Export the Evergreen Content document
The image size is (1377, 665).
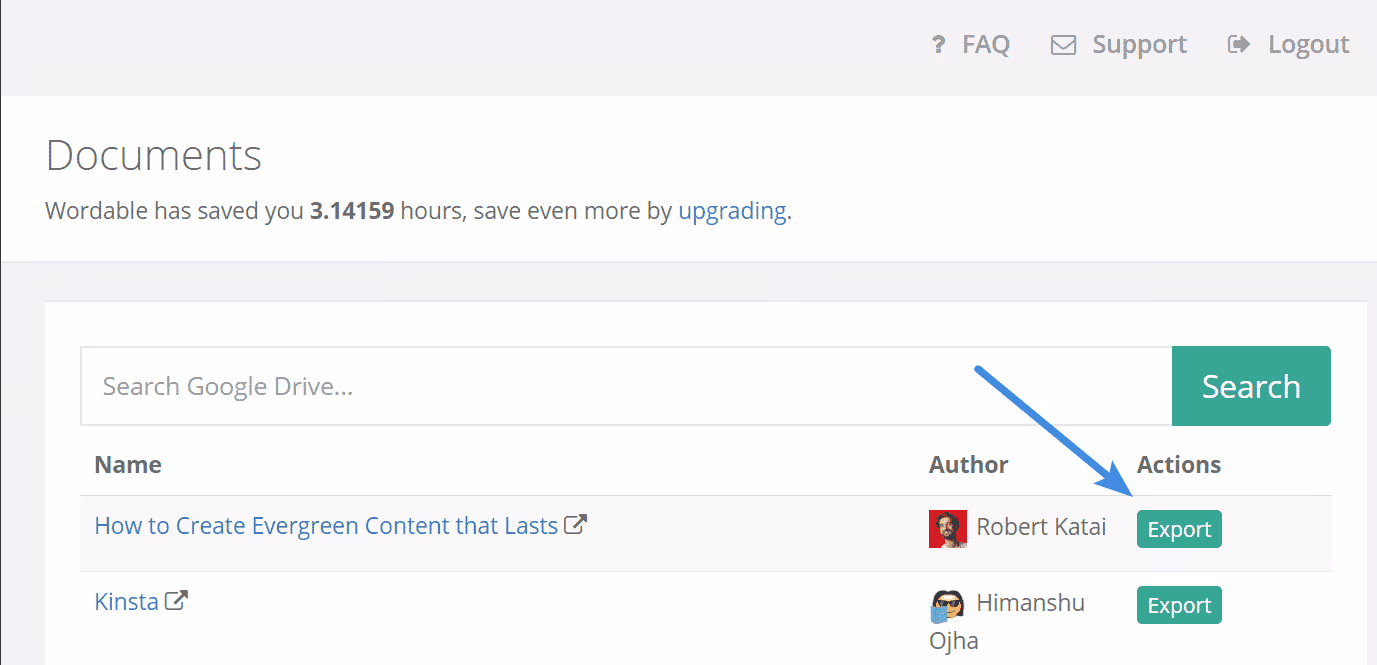1179,530
